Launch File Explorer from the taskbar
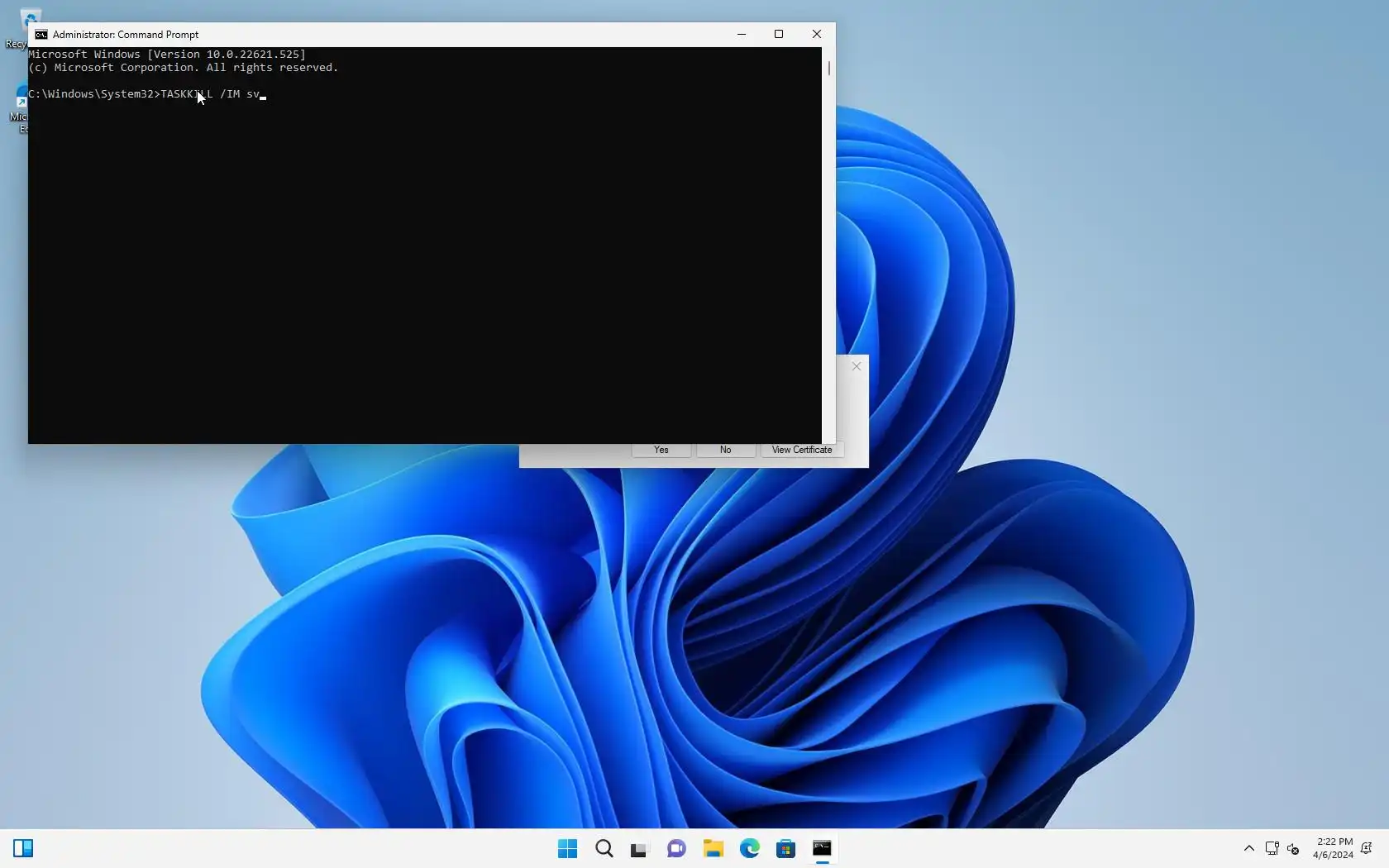The height and width of the screenshot is (868, 1389). (x=713, y=848)
